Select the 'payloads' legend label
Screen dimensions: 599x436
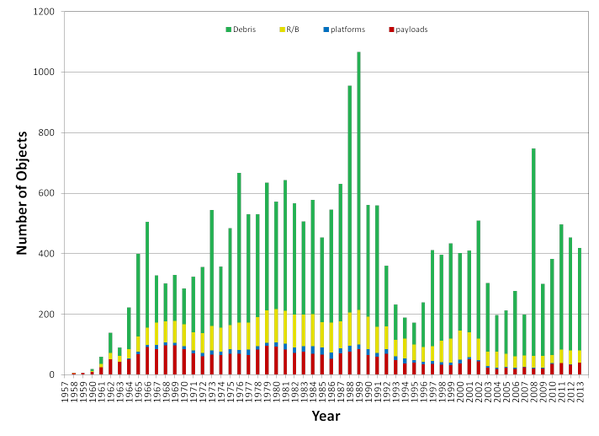pyautogui.click(x=411, y=29)
